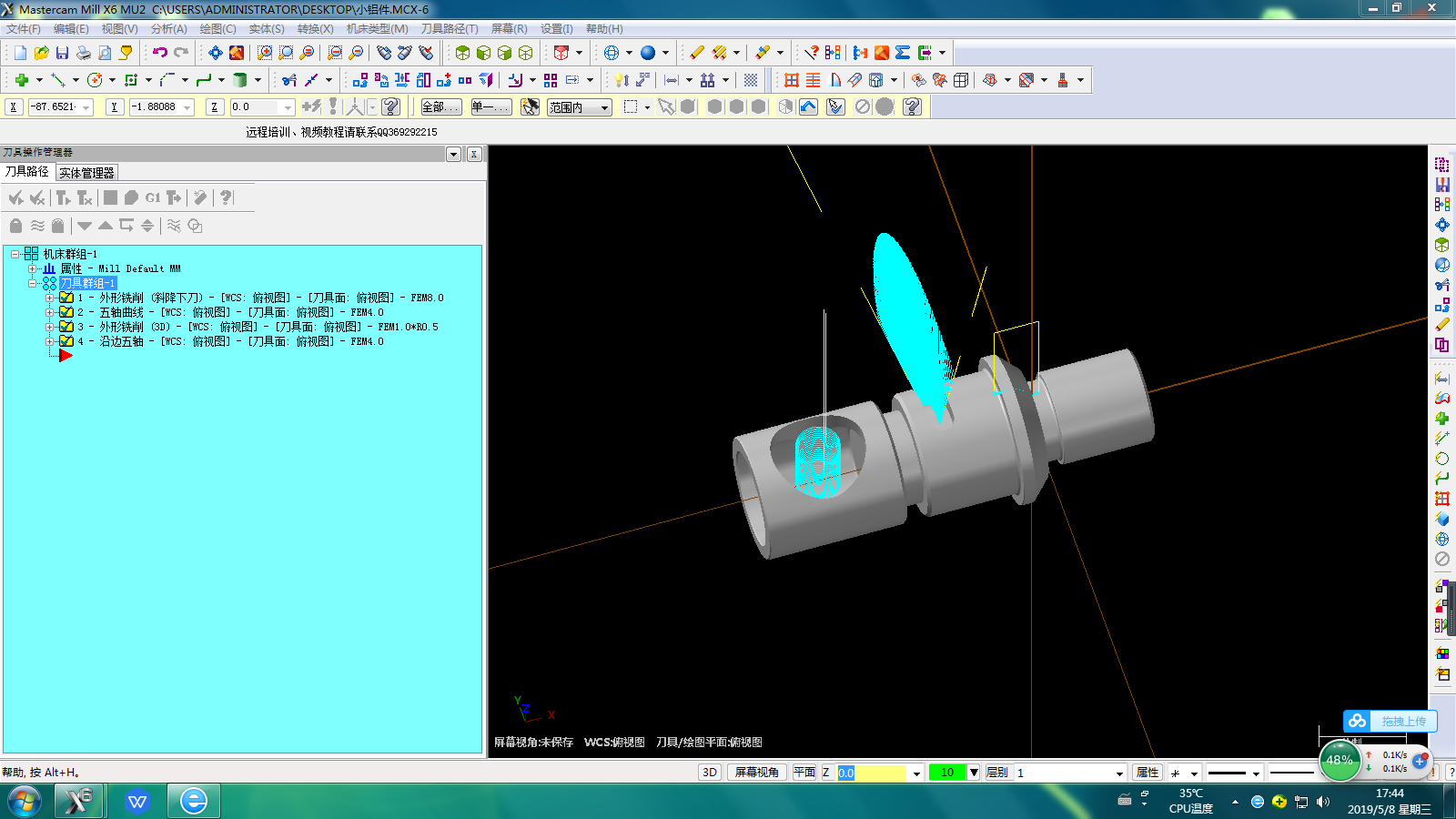Open a file with the yellow folder icon
The image size is (1456, 819).
(41, 53)
